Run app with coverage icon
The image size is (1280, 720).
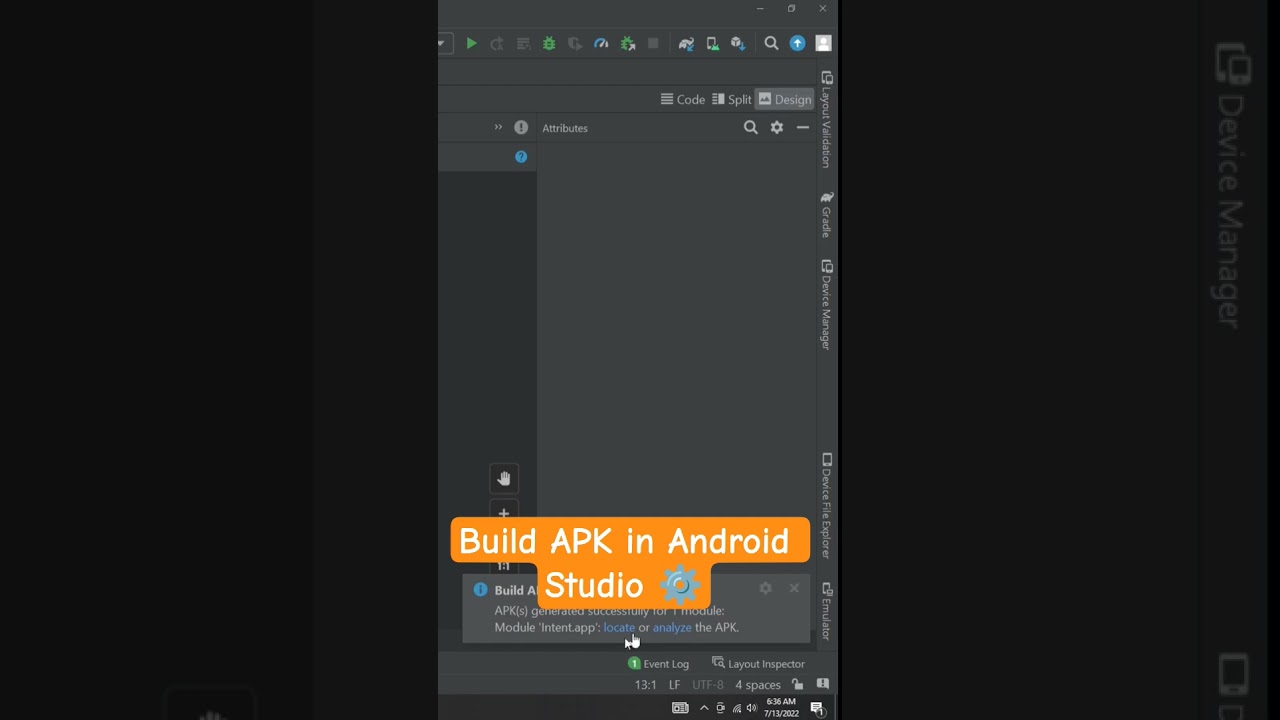click(x=575, y=44)
